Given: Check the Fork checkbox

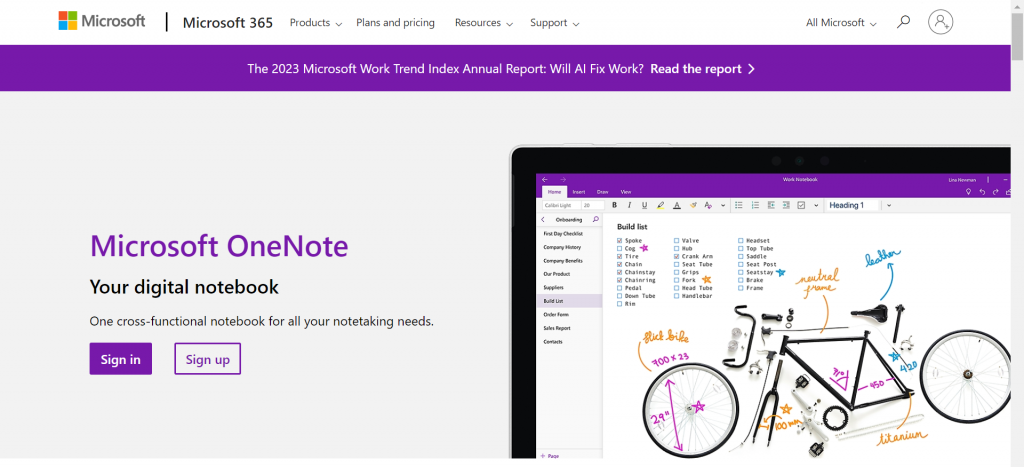Looking at the screenshot, I should pos(677,280).
